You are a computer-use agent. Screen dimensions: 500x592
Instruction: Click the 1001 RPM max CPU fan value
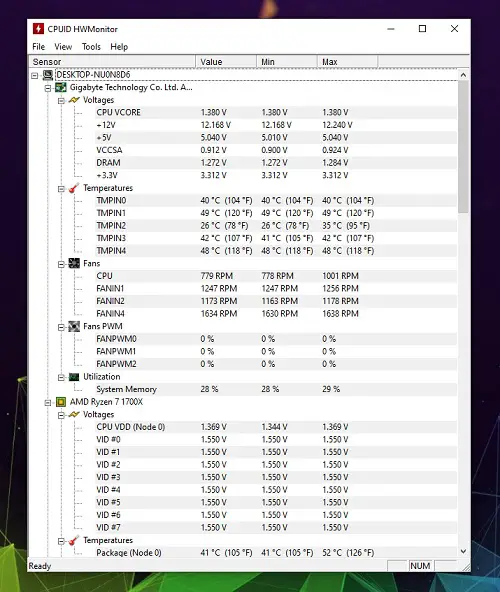click(340, 276)
